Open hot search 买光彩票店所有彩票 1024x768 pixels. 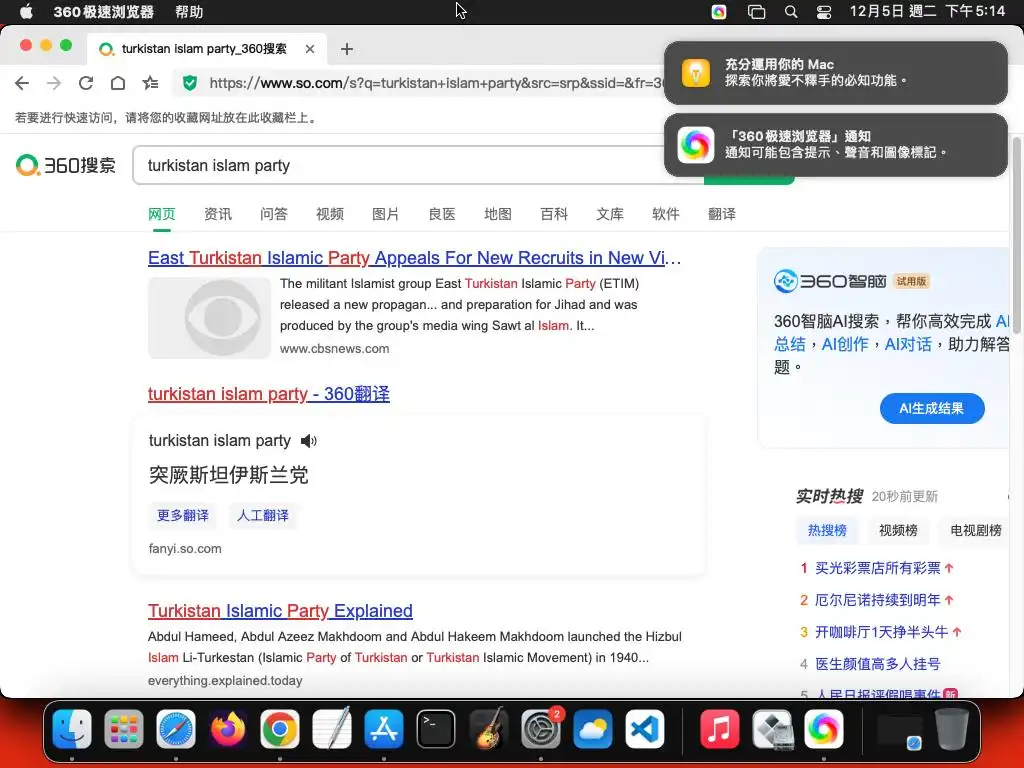[x=878, y=568]
